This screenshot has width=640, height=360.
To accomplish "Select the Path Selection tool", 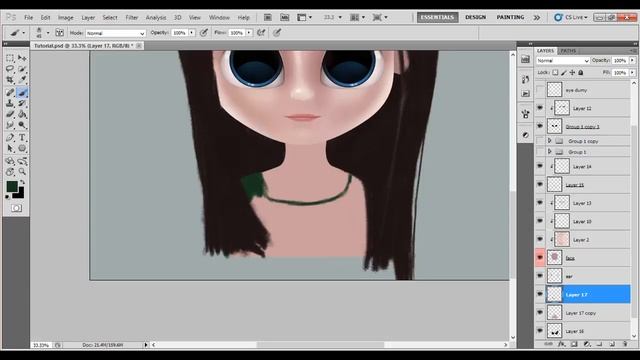I will 10,149.
